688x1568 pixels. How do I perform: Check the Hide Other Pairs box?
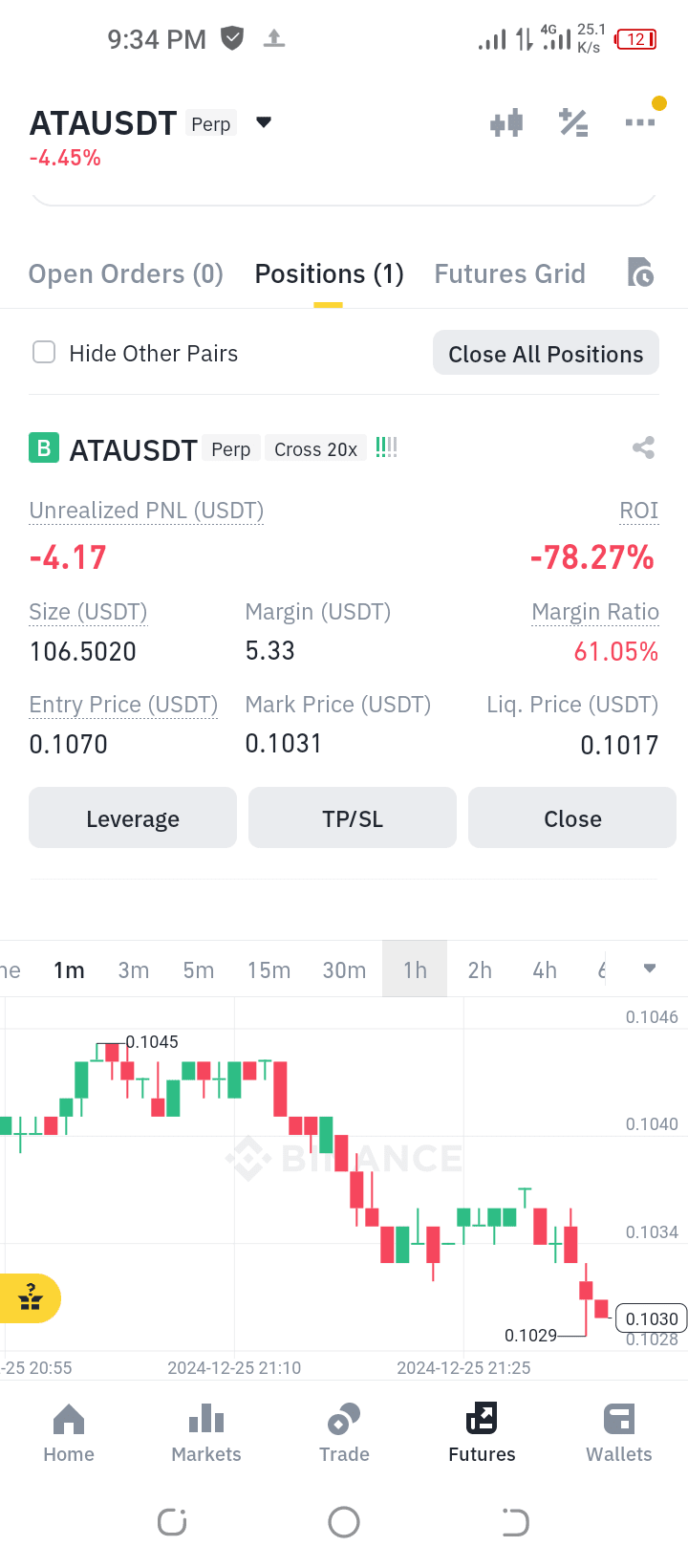pos(44,353)
